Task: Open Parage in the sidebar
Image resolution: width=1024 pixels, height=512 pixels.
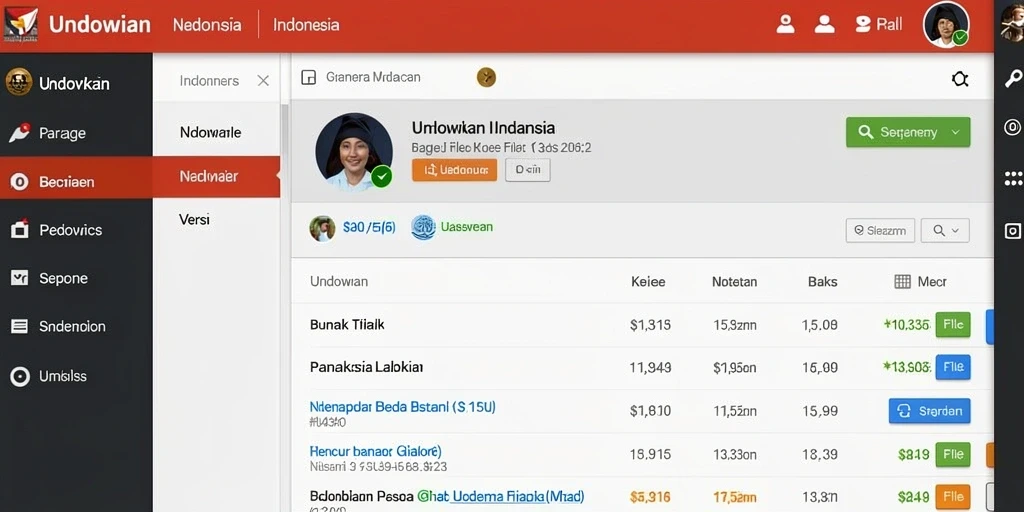Action: coord(76,133)
